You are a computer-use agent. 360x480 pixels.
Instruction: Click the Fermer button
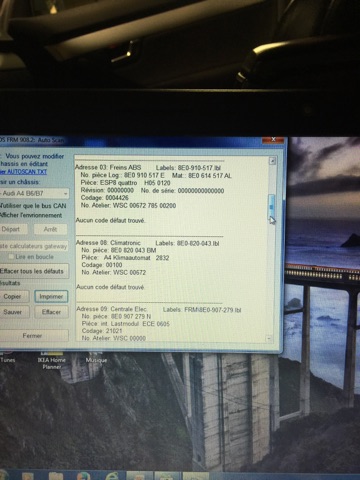pyautogui.click(x=33, y=336)
